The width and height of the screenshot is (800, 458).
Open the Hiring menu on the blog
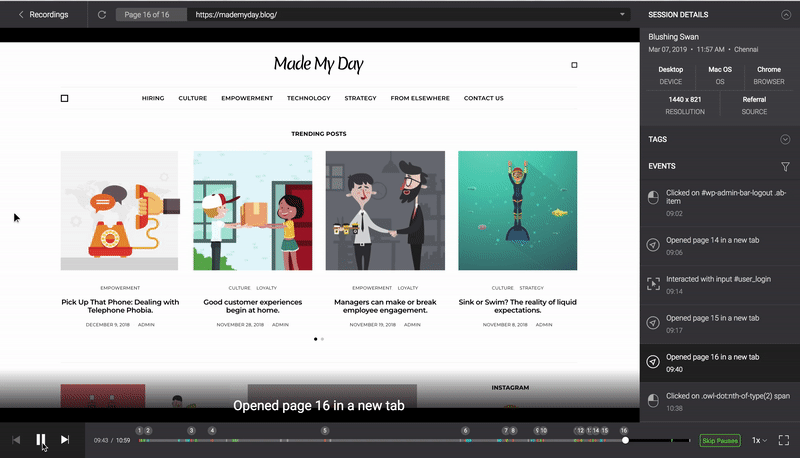[153, 98]
